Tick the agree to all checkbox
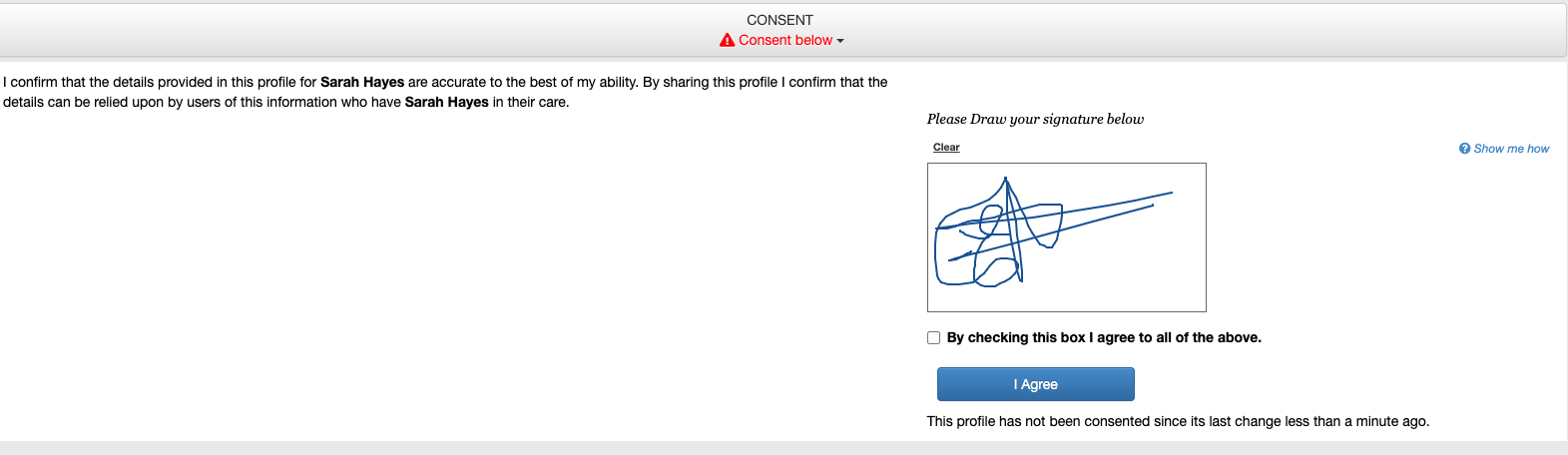The width and height of the screenshot is (1568, 455). click(933, 338)
